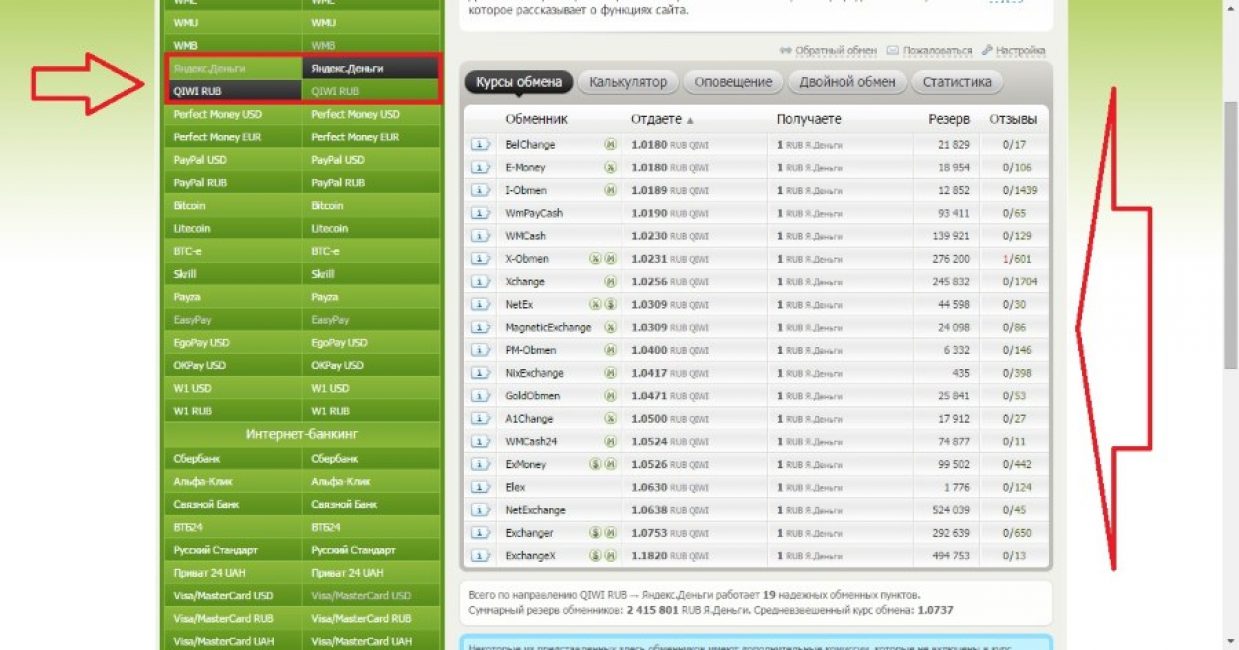This screenshot has height=650, width=1239.
Task: Select W1 RUB in the left currency column
Action: click(233, 411)
